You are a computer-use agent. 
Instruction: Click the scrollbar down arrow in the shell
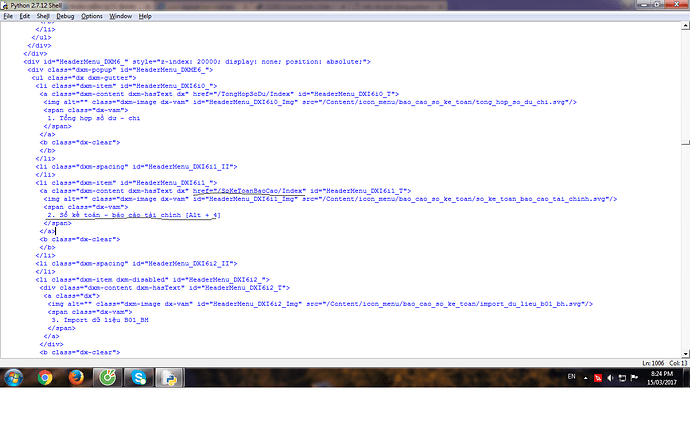click(x=684, y=352)
